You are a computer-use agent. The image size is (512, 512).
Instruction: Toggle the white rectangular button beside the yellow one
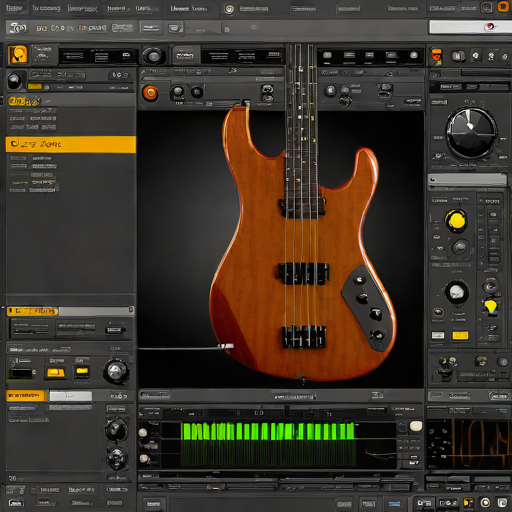tap(438, 335)
